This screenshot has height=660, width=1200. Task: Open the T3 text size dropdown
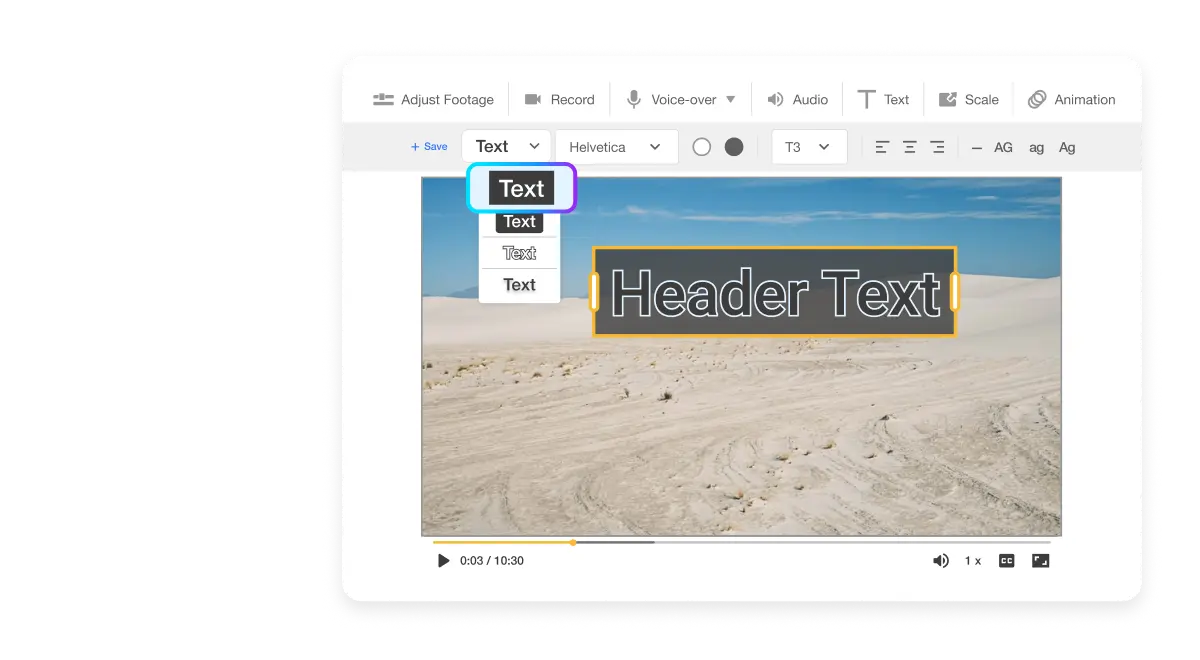809,147
